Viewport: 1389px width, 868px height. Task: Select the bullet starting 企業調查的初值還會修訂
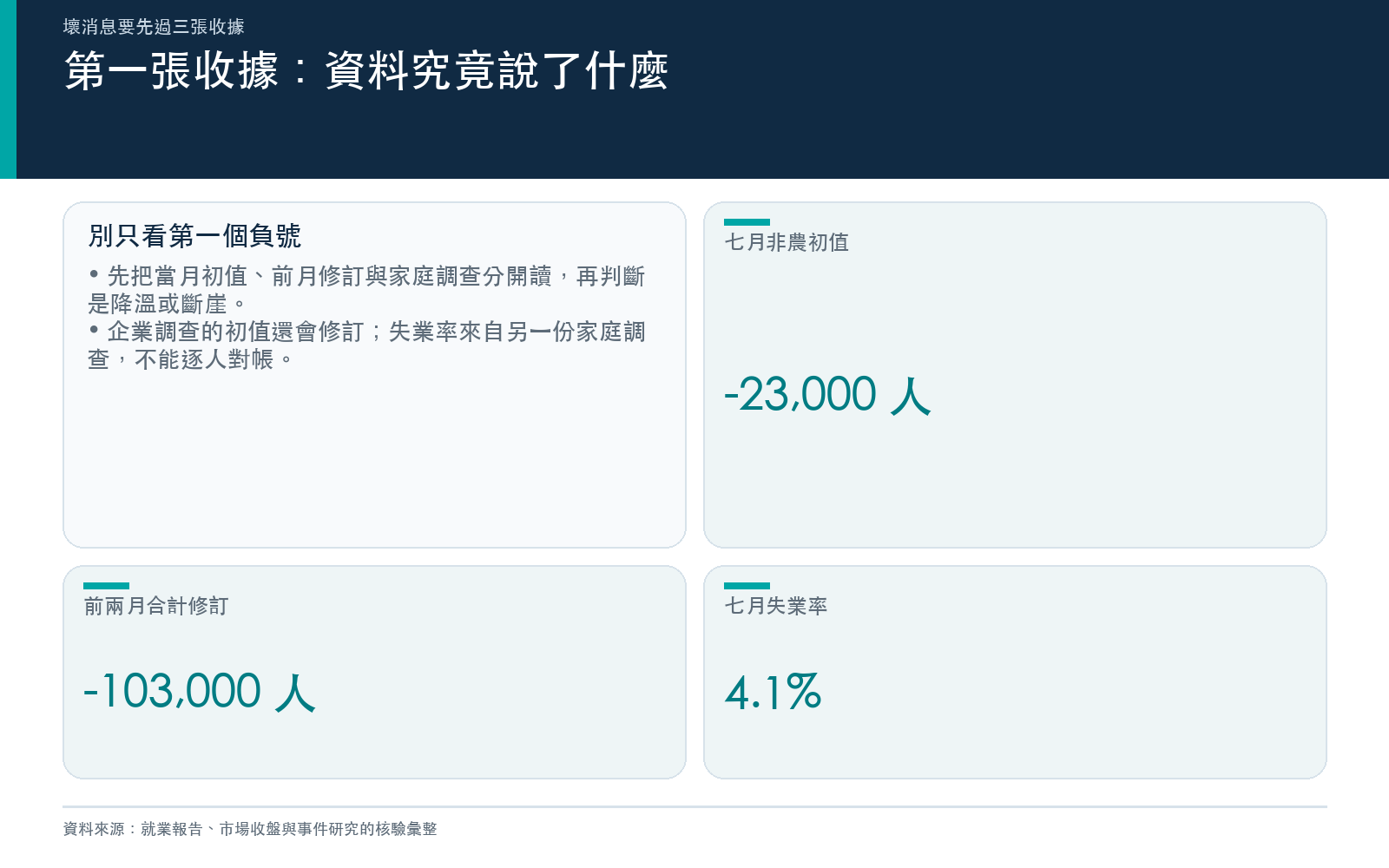click(366, 345)
